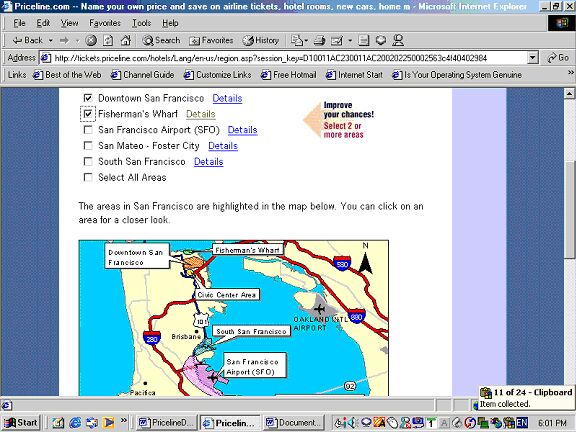This screenshot has height=432, width=576.
Task: Open Details link for Fisherman's Wharf
Action: [201, 114]
